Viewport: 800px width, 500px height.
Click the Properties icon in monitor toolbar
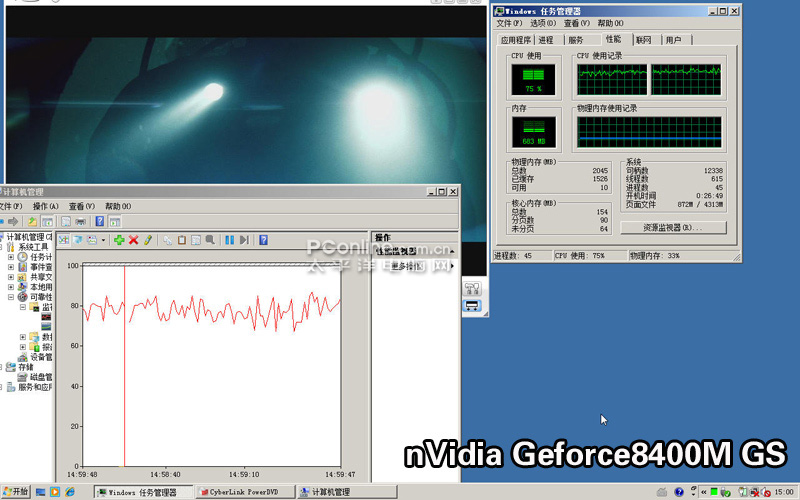coord(196,240)
